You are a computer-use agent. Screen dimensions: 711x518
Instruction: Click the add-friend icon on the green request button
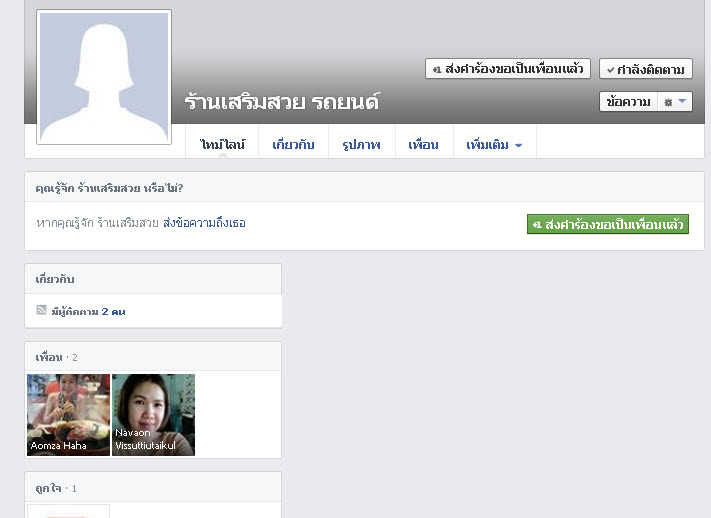(537, 225)
